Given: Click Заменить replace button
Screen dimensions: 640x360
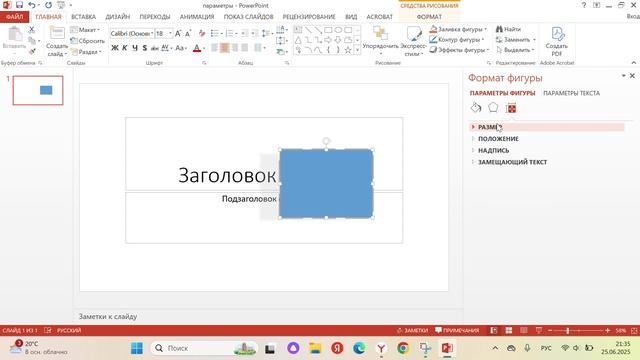Looking at the screenshot, I should (x=516, y=40).
